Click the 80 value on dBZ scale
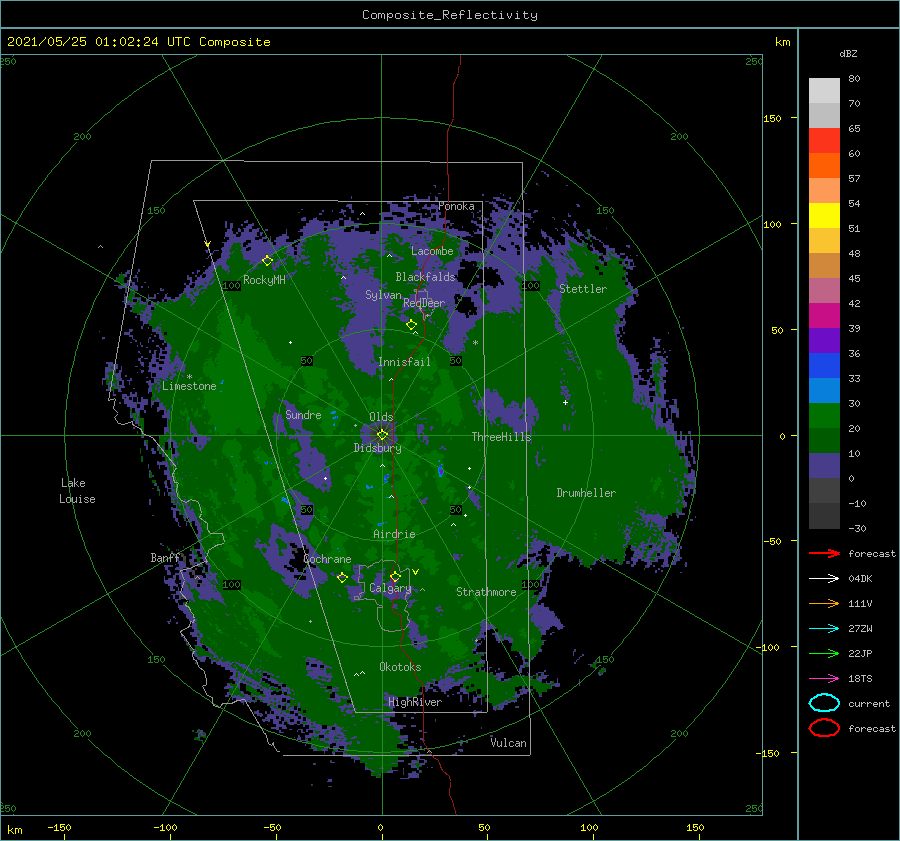This screenshot has height=841, width=900. 854,79
